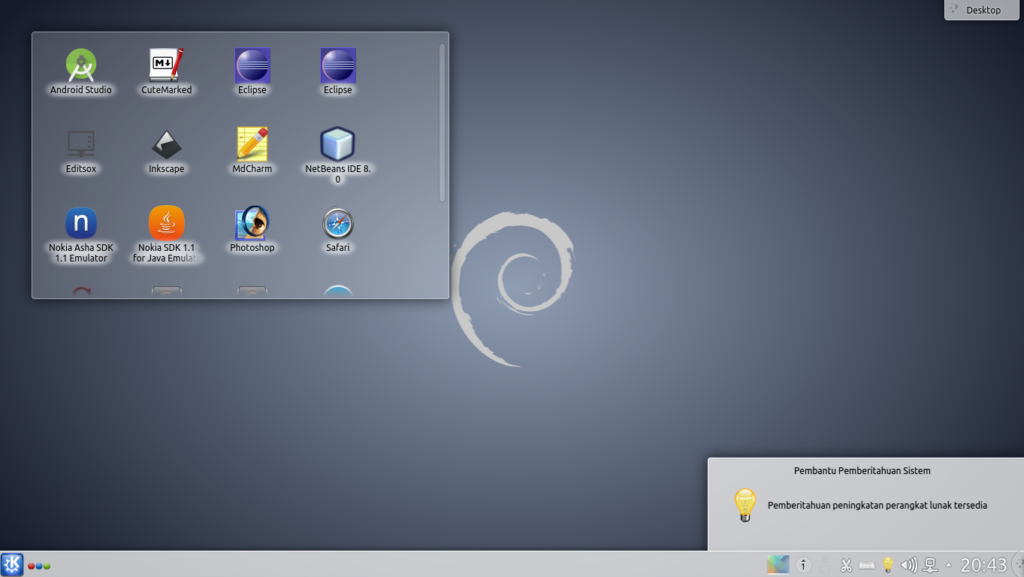Launch the CuteMarked application icon

(x=167, y=65)
